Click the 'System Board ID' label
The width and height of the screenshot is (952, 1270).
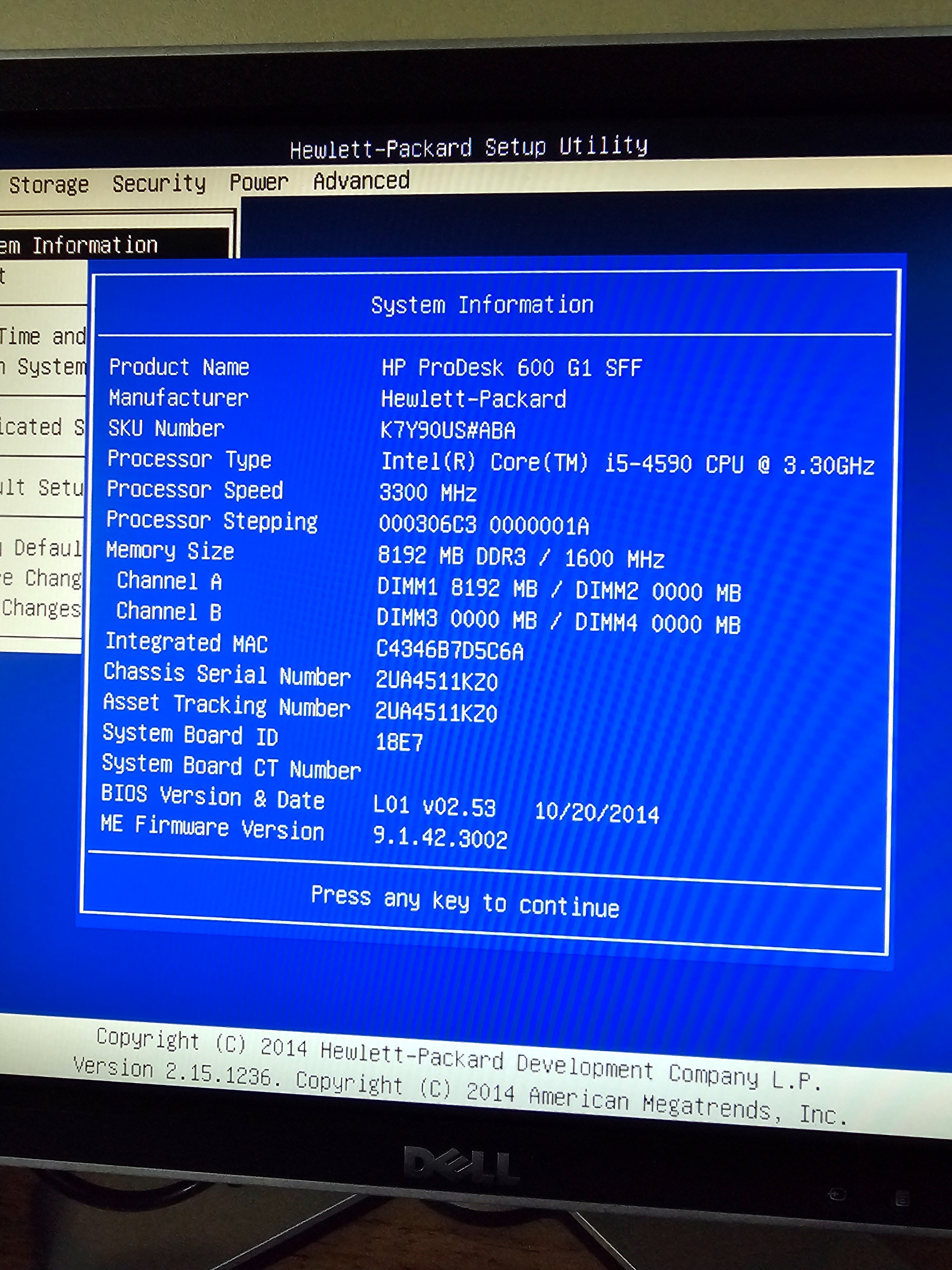[x=190, y=735]
